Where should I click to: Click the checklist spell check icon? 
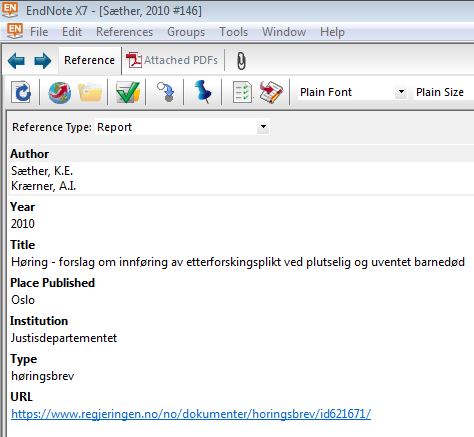[242, 92]
